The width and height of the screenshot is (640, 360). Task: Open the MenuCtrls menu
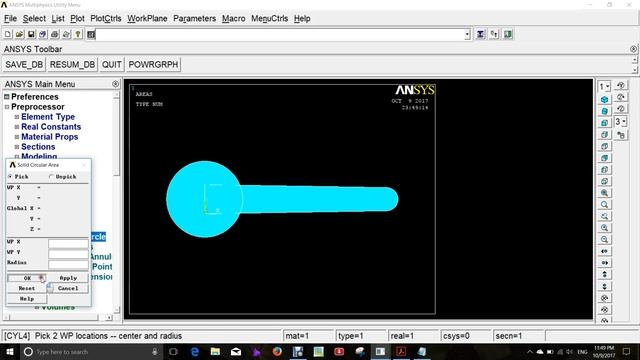pos(269,19)
